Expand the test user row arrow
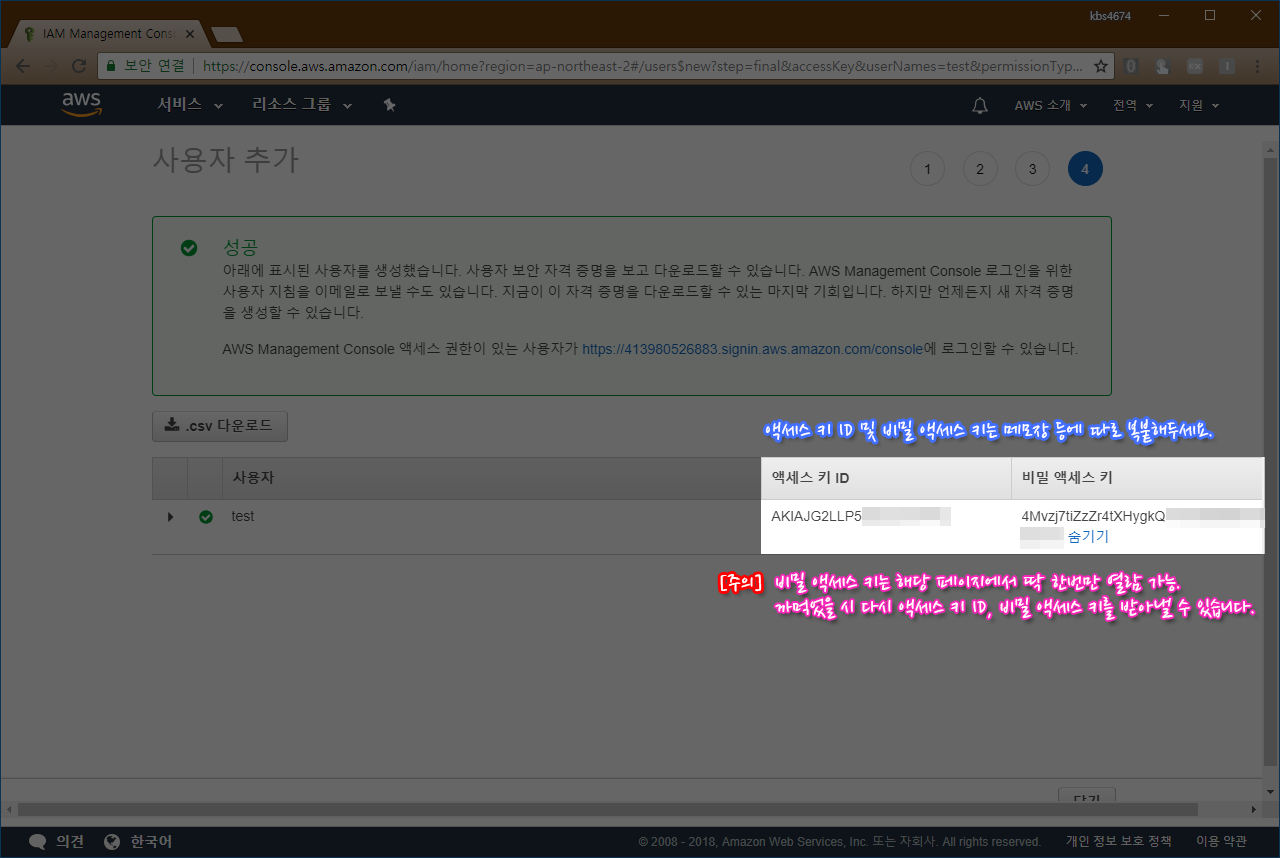The height and width of the screenshot is (858, 1280). coord(170,517)
